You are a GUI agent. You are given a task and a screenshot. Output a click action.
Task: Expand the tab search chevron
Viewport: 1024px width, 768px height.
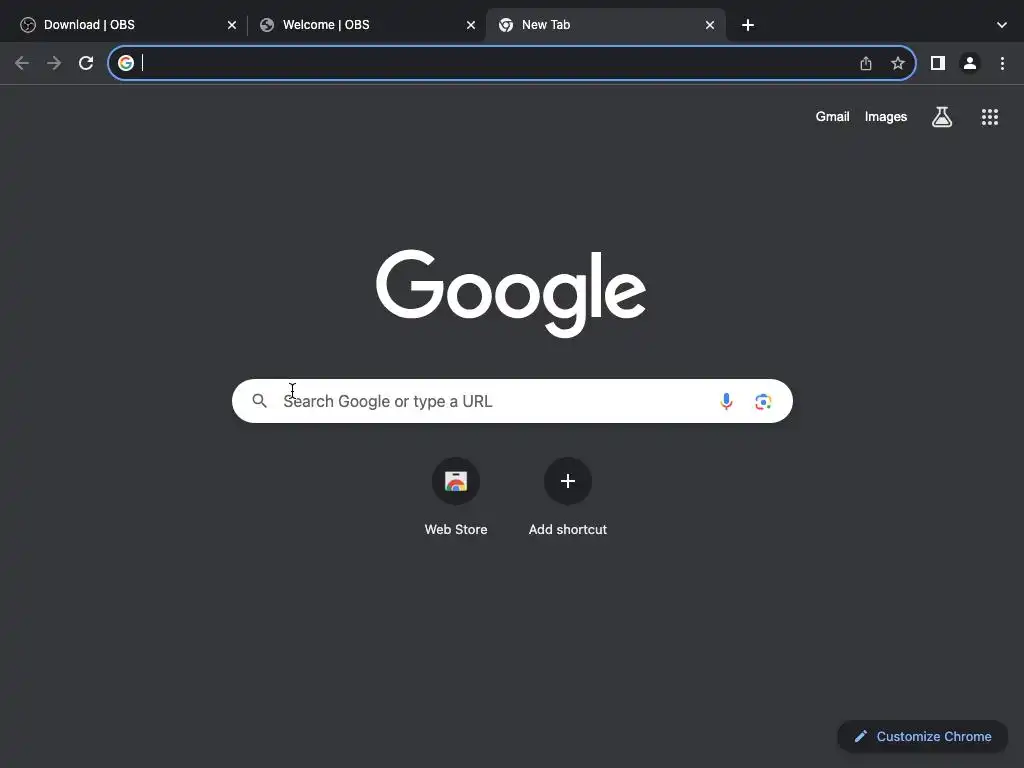1002,25
